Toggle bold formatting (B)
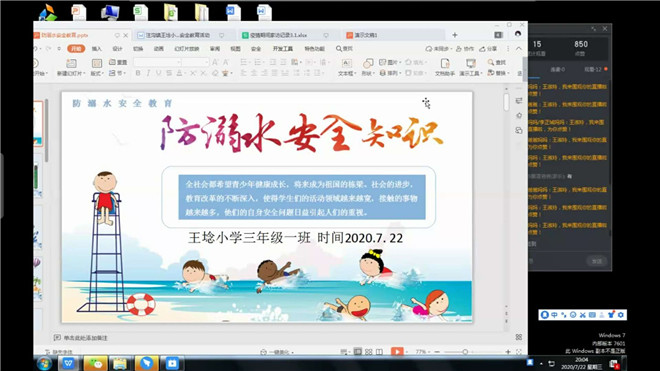Screen dimensions: 660x371 coord(138,73)
